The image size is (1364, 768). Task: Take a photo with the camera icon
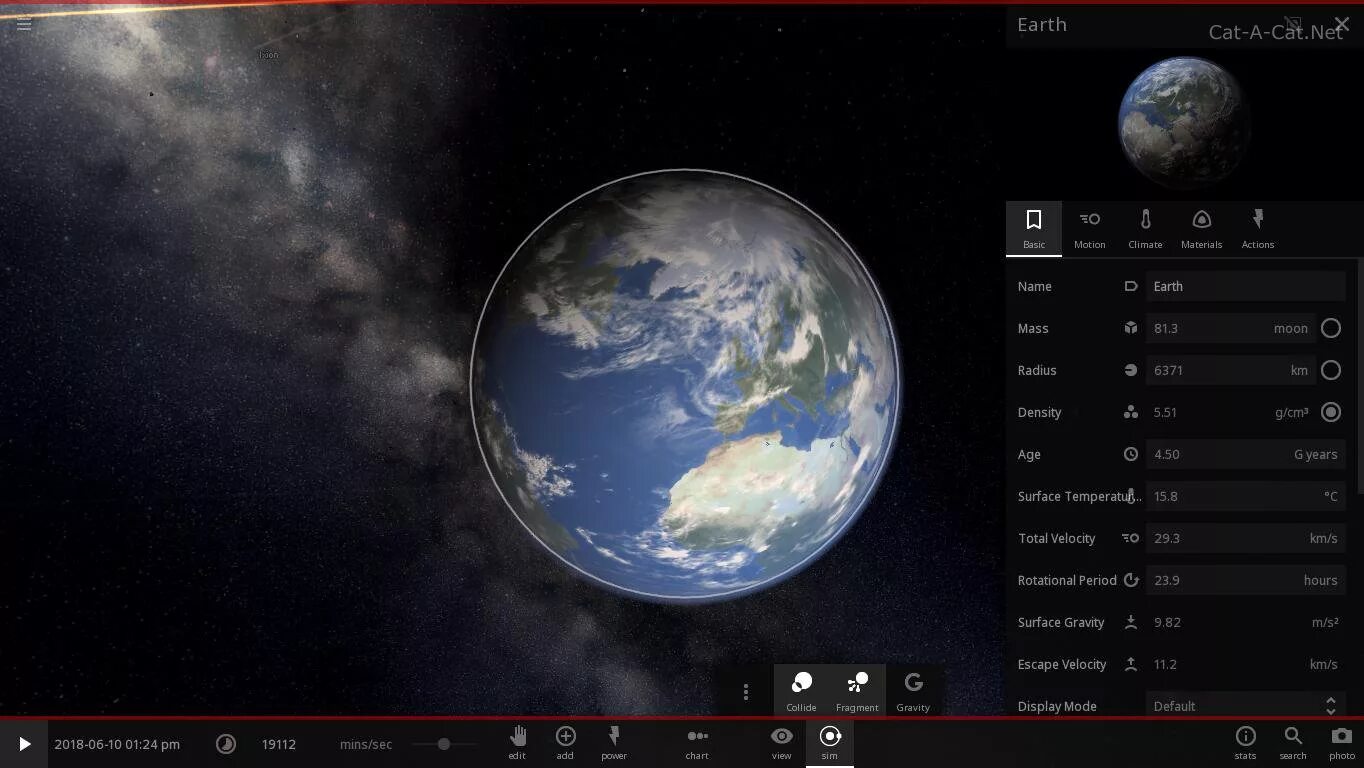click(1342, 742)
